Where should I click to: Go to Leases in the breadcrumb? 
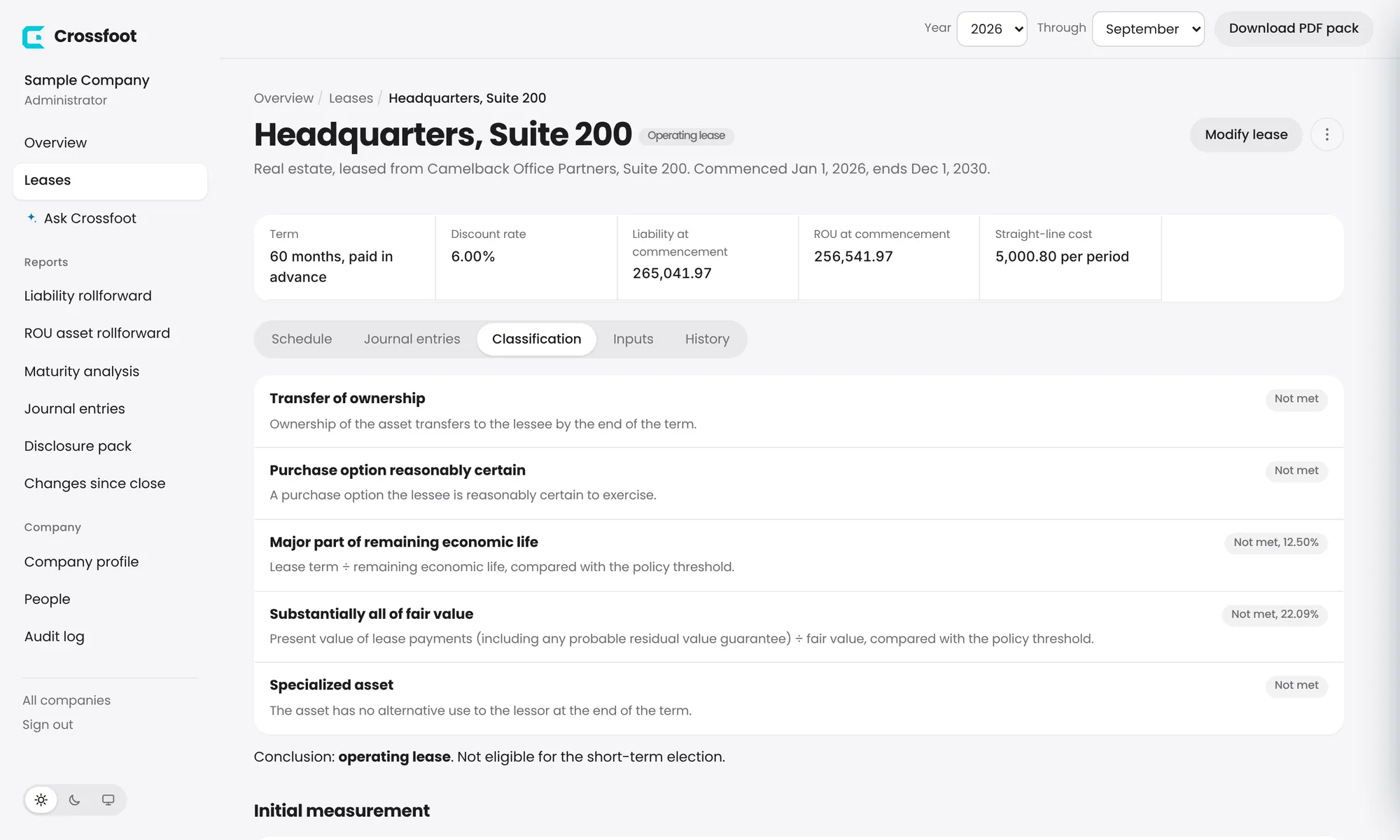[351, 98]
